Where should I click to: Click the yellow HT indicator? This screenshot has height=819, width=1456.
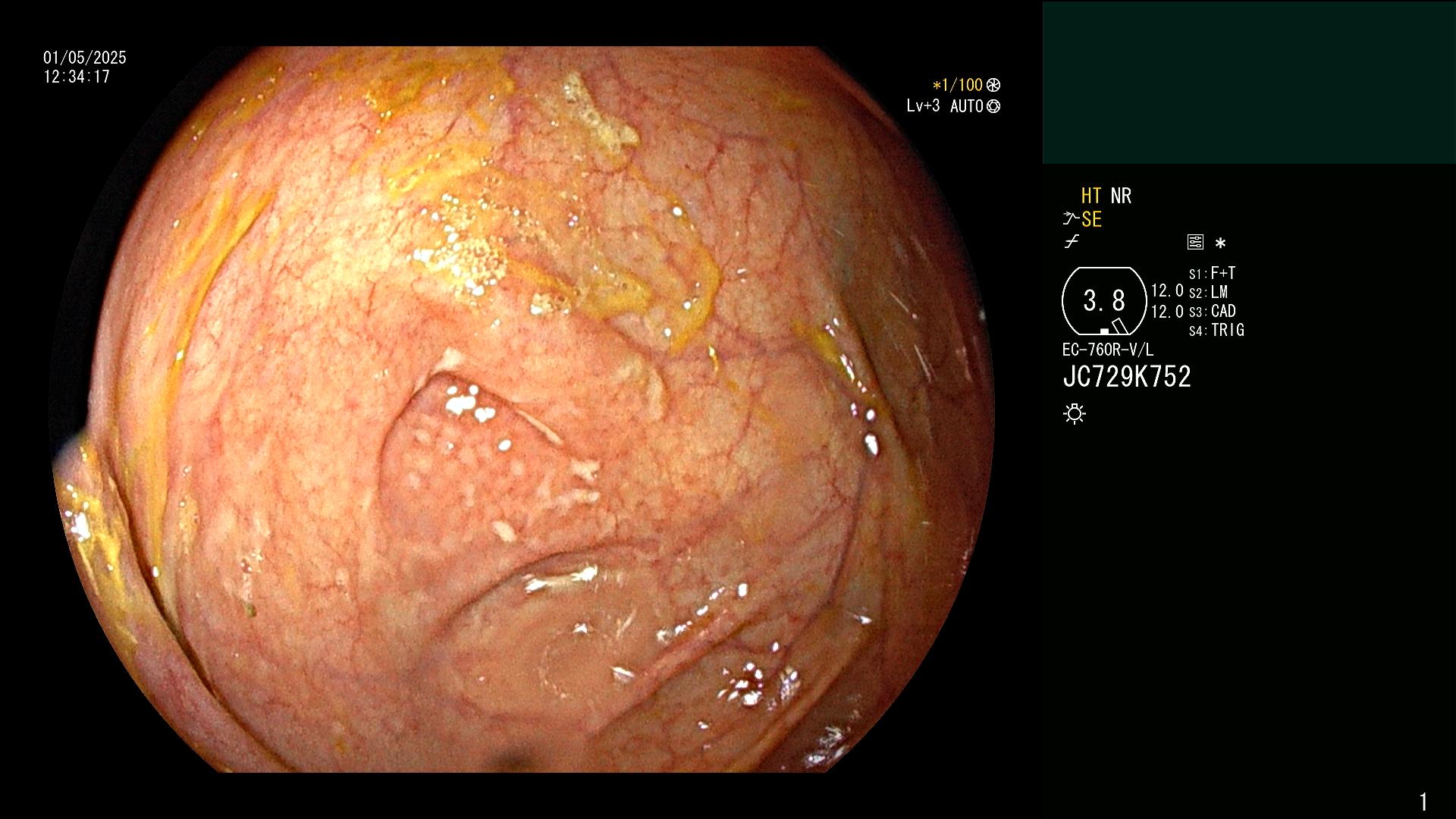tap(1091, 196)
